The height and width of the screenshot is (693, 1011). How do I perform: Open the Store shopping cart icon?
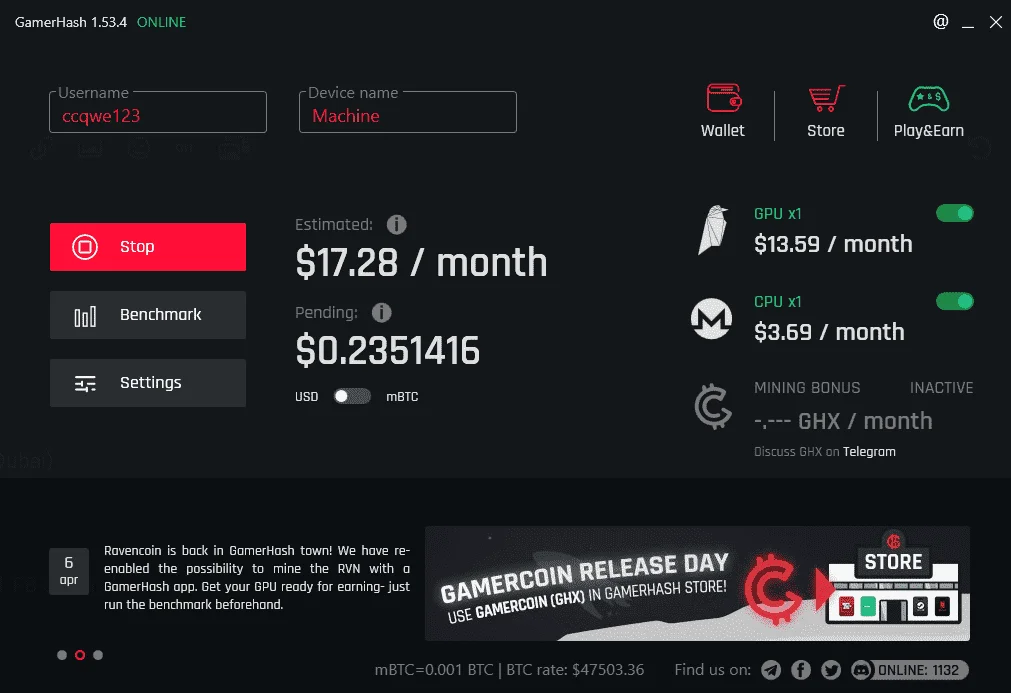(x=826, y=98)
